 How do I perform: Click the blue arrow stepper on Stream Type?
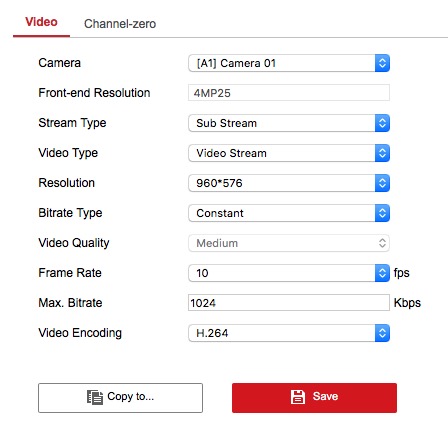tap(382, 123)
